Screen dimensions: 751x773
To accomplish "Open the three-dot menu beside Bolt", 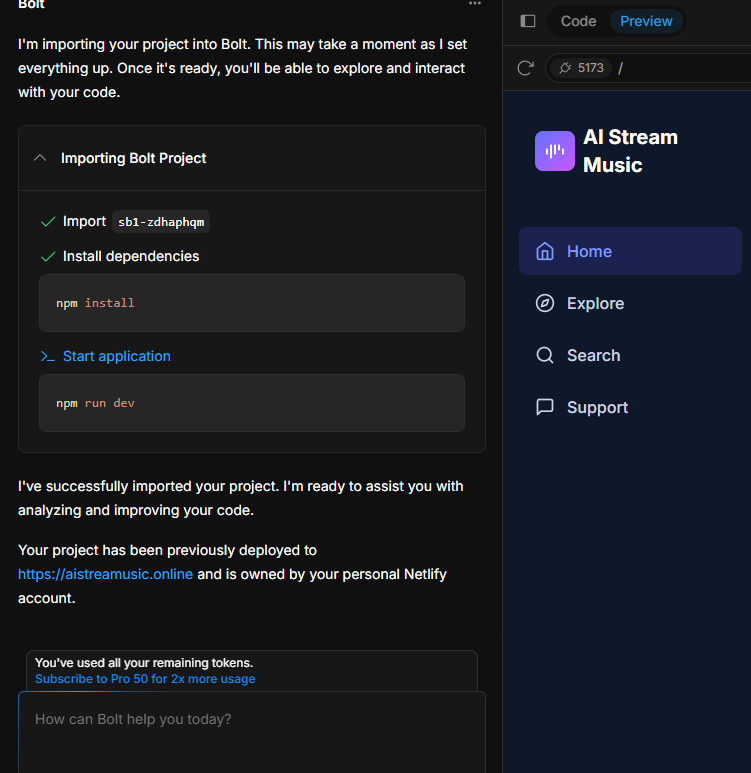I will click(474, 3).
